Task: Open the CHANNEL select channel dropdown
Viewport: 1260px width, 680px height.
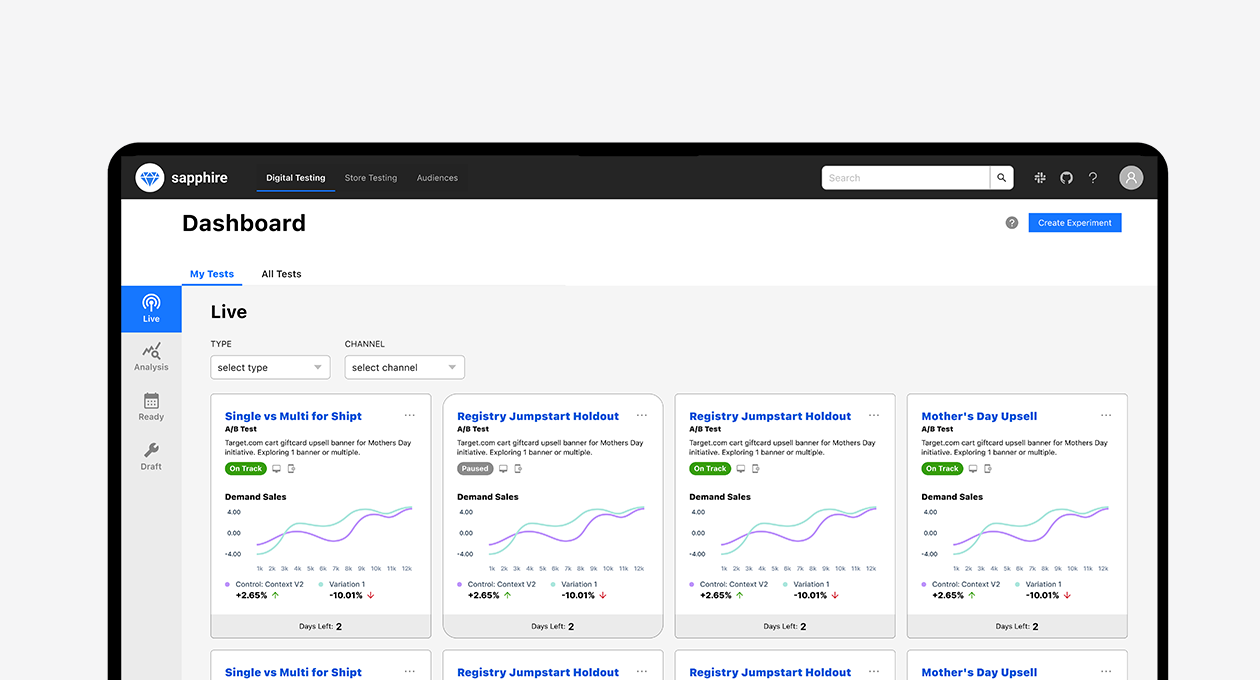Action: (x=404, y=367)
